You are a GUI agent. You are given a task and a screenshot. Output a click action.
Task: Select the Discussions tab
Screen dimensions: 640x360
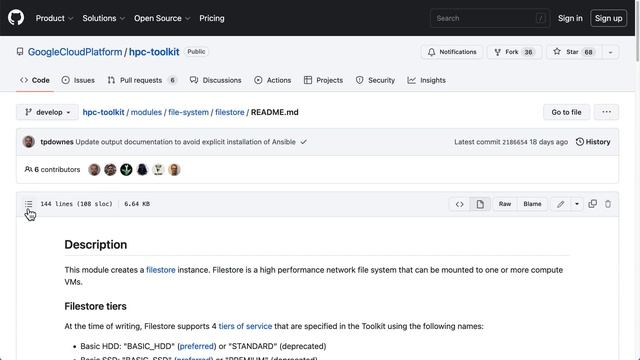(x=216, y=80)
